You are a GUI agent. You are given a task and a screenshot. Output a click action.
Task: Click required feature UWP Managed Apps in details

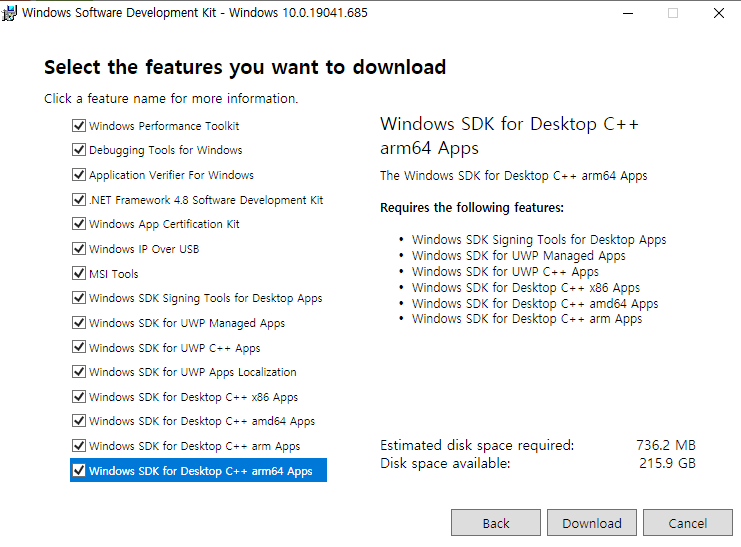coord(518,256)
